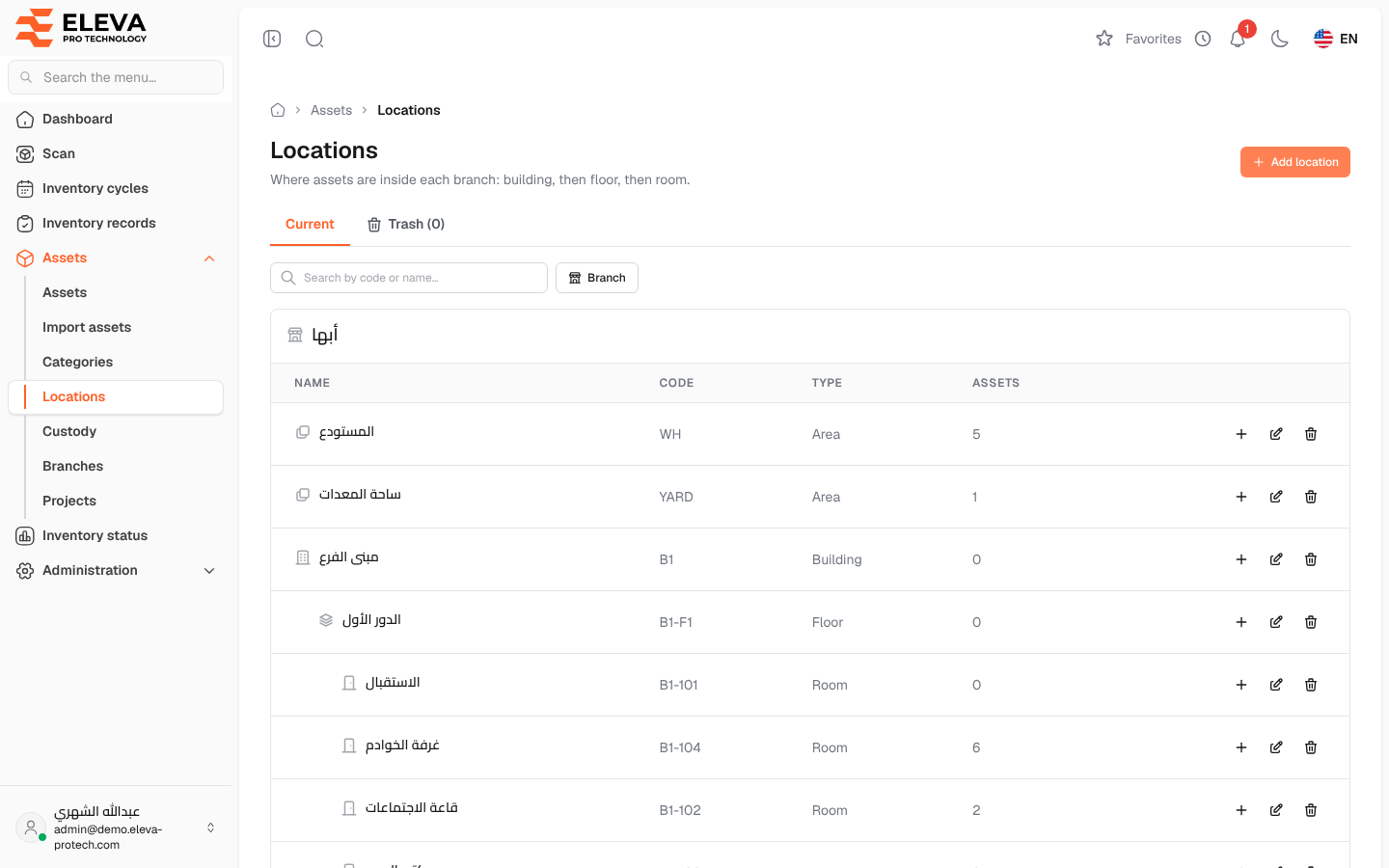This screenshot has height=868, width=1389.
Task: Add child under B1-F1 floor row
Action: 1241,622
